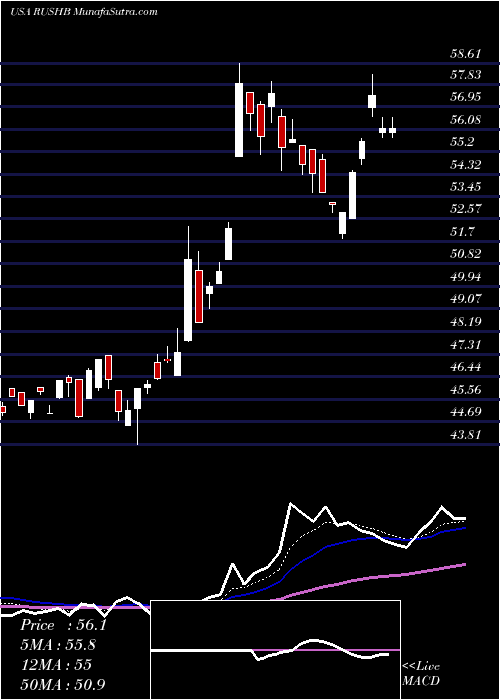Select the 49.94 price level label
This screenshot has height=700, width=500.
[466, 277]
